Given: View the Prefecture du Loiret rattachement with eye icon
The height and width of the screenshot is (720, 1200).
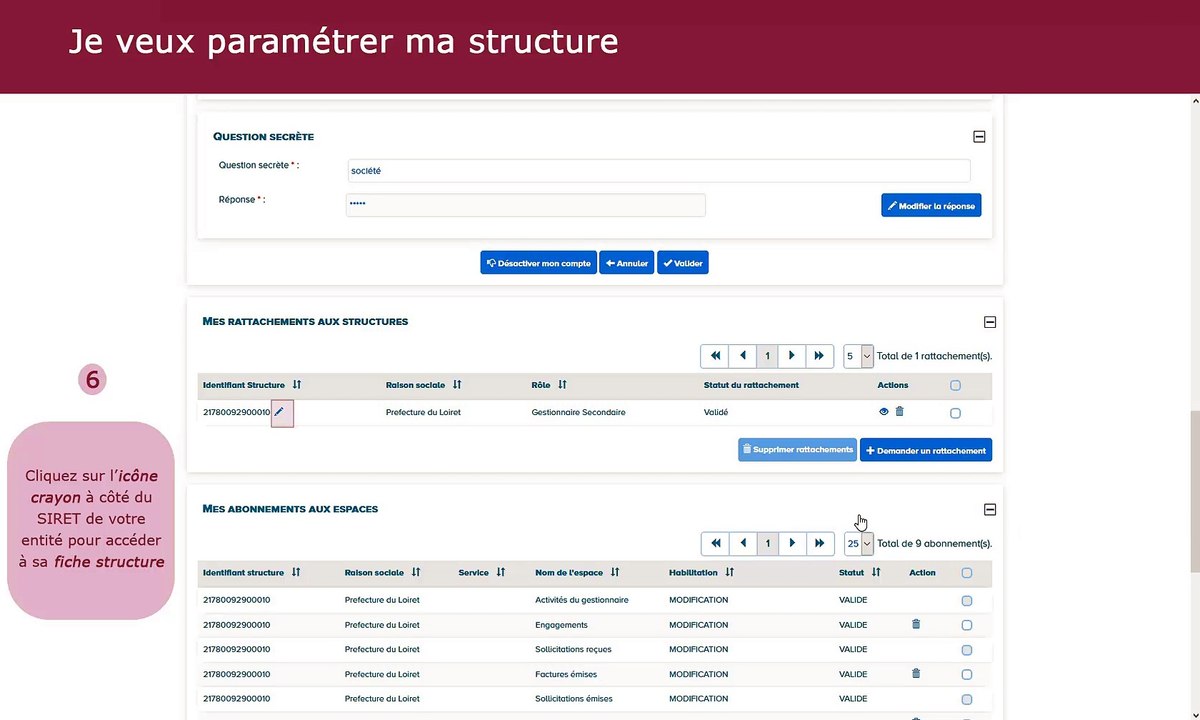Looking at the screenshot, I should [x=884, y=412].
